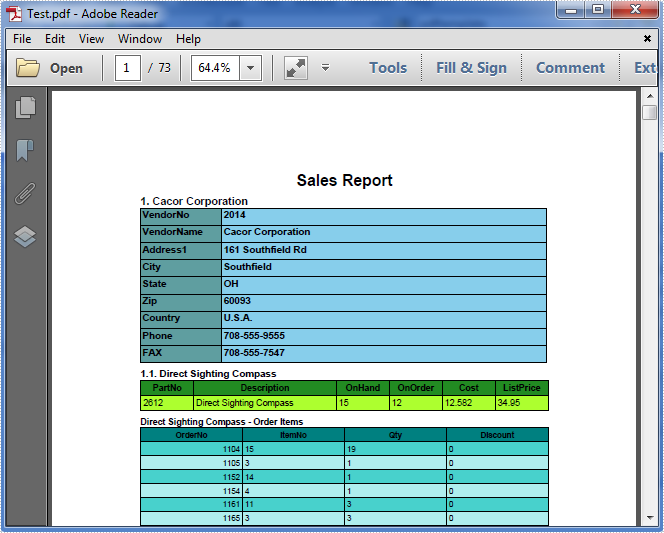Click the Qty value 19

(351, 449)
